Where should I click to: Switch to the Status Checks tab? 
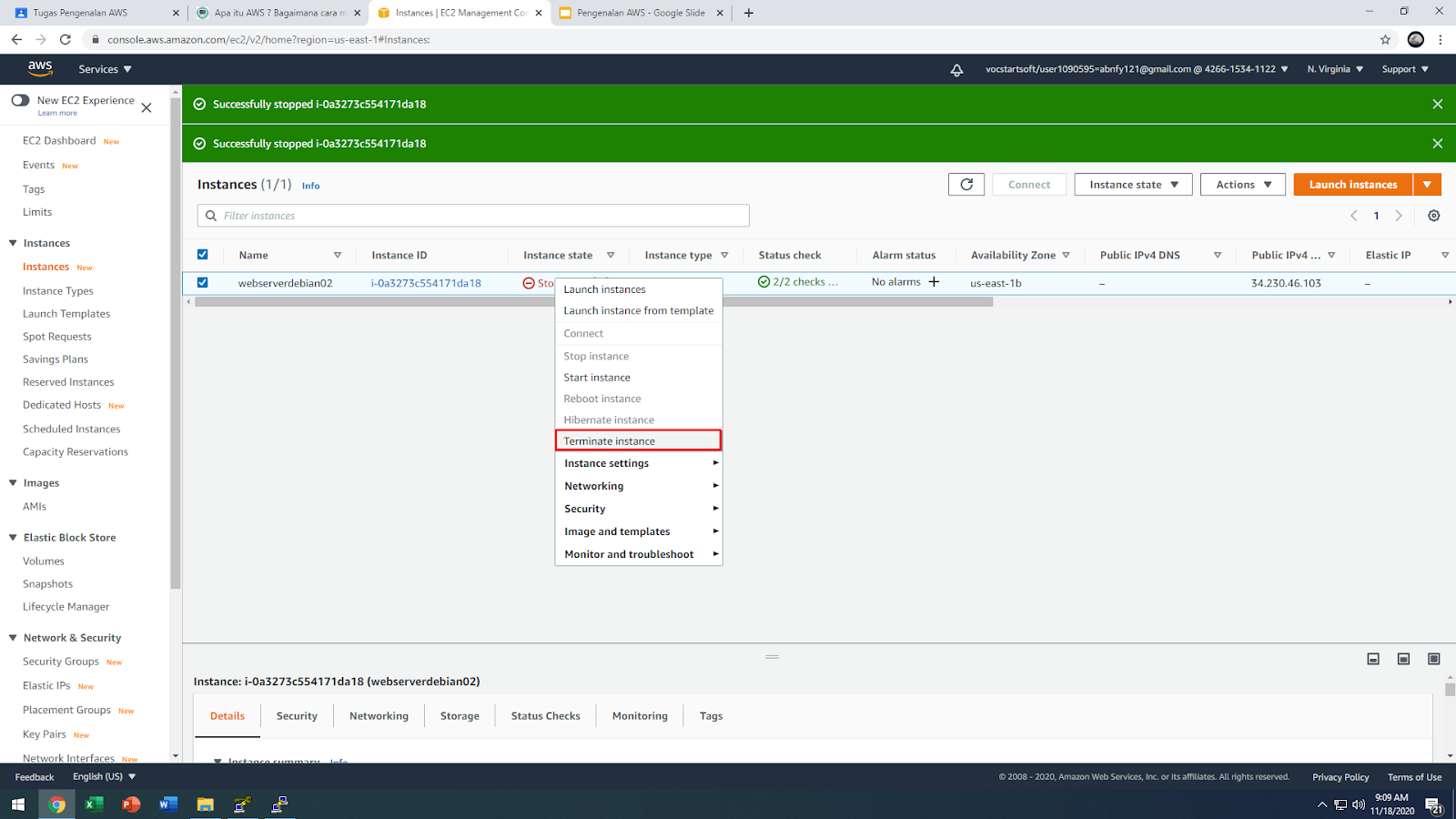[545, 716]
